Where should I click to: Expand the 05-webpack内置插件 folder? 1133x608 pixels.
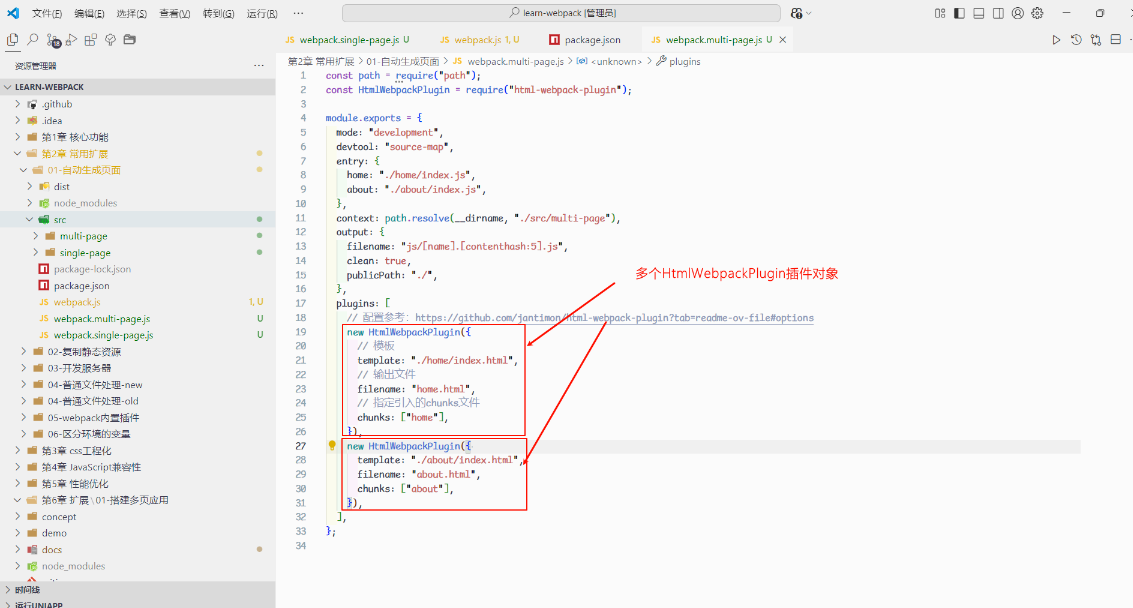coord(137,418)
